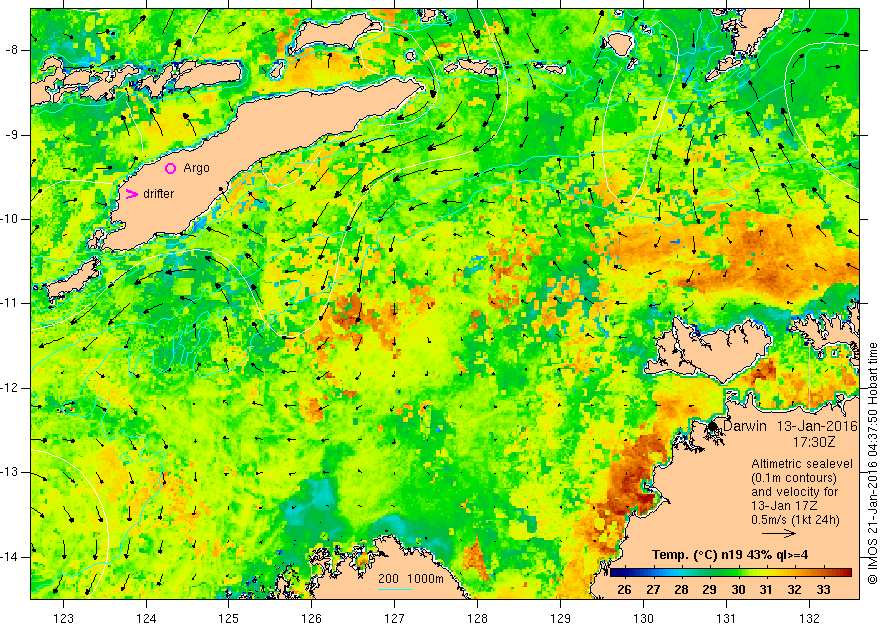The image size is (880, 630).
Task: Click the 'and velocity for' legend line
Action: (795, 492)
